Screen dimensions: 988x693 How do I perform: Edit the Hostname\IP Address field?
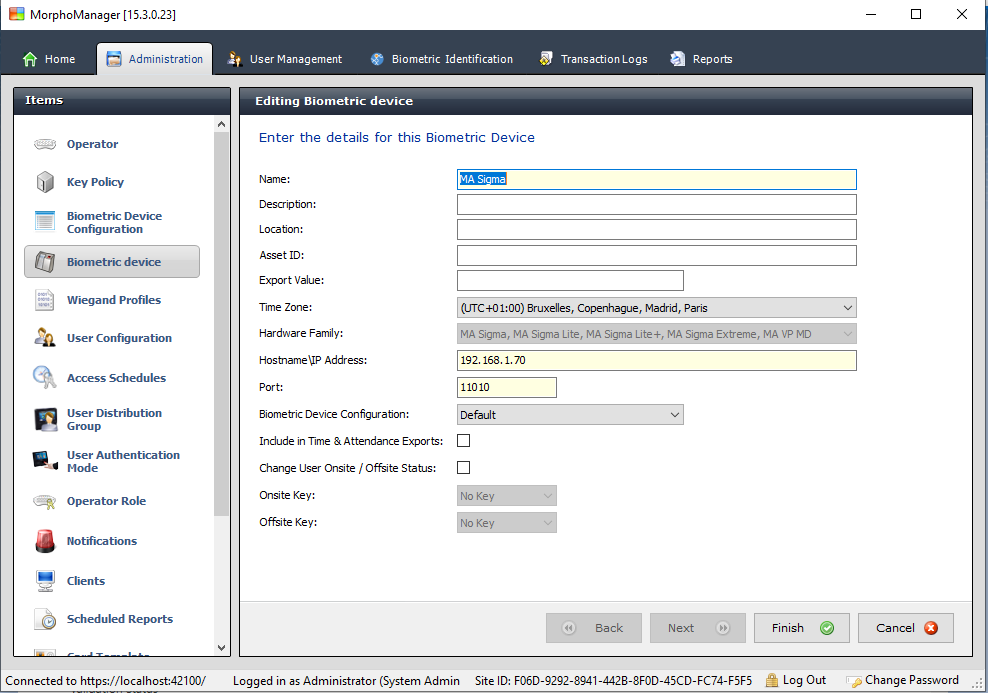tap(655, 360)
